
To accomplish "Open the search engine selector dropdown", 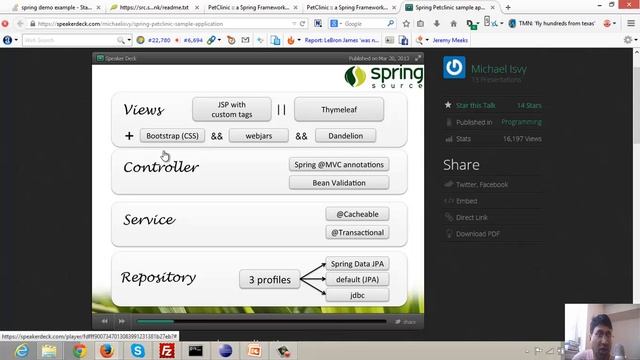I will click(x=336, y=24).
